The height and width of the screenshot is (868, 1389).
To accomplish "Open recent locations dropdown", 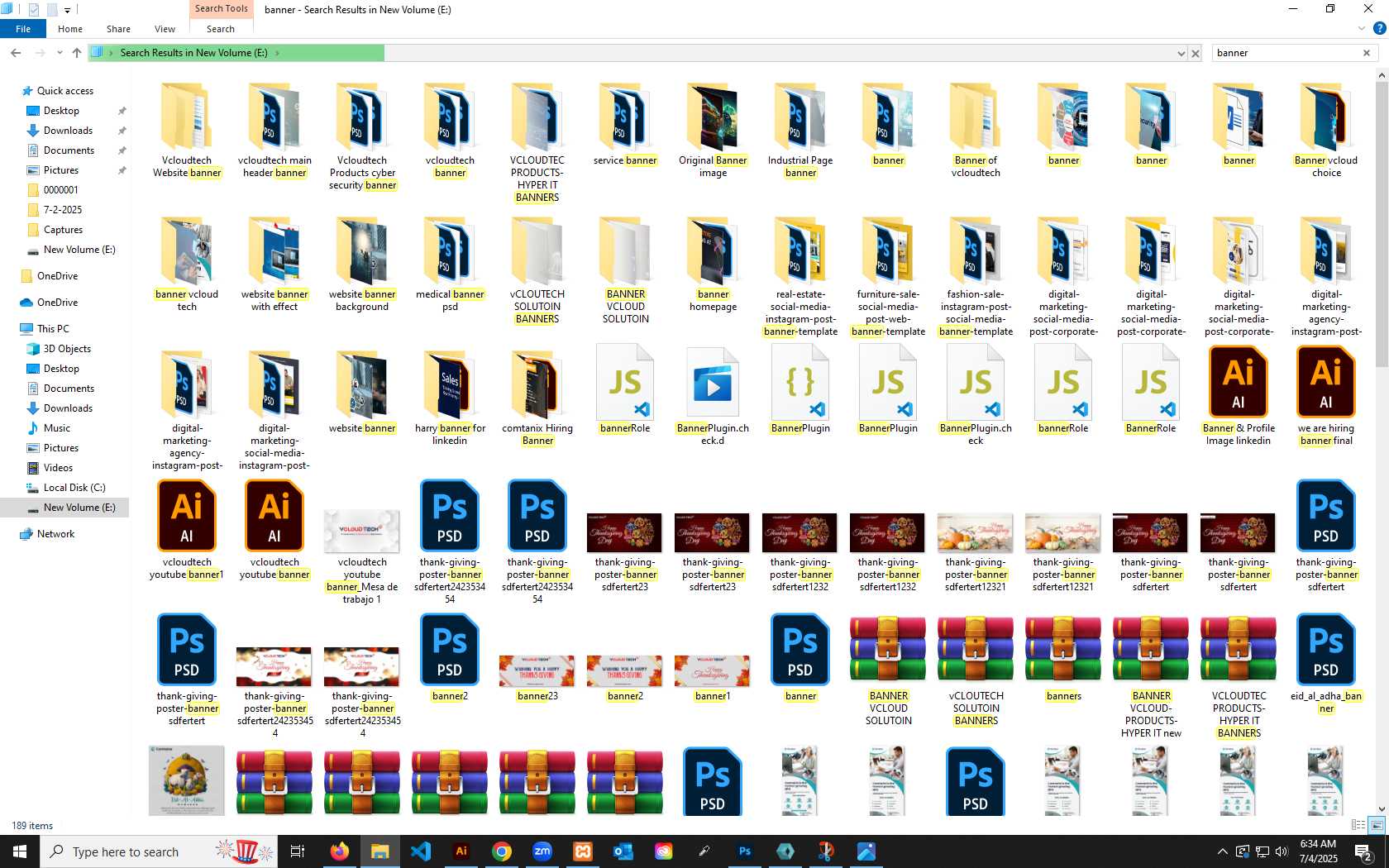I will [x=60, y=53].
